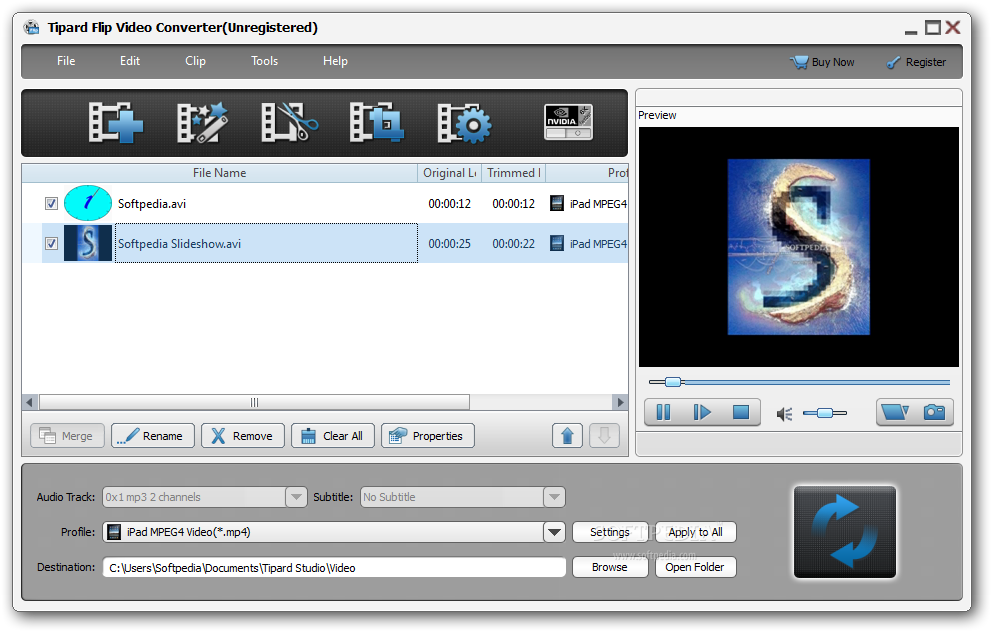
Task: Click the 00:00:22 trimmed length cell
Action: tap(513, 244)
